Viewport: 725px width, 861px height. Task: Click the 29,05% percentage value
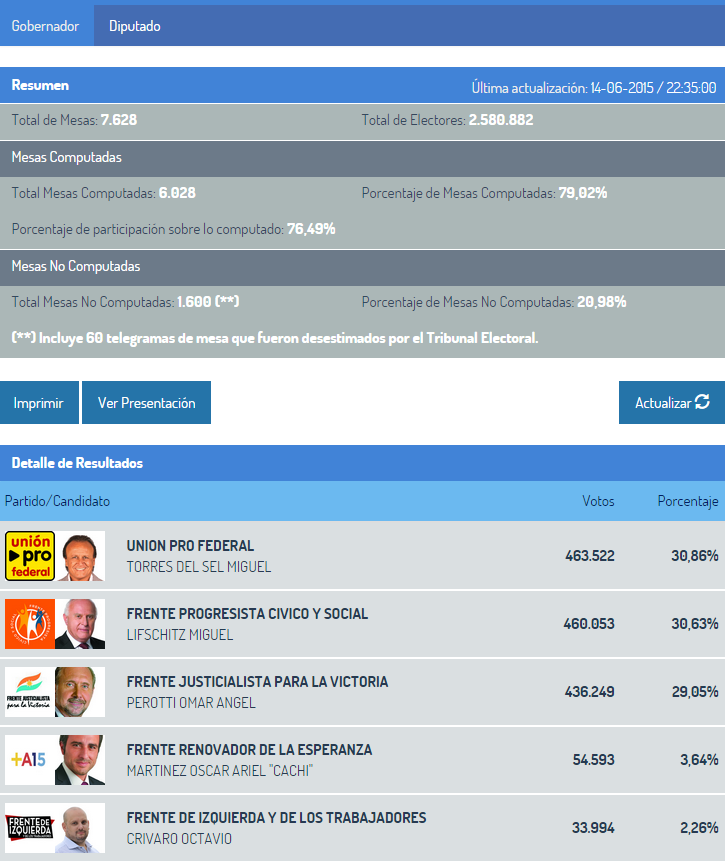tap(695, 692)
